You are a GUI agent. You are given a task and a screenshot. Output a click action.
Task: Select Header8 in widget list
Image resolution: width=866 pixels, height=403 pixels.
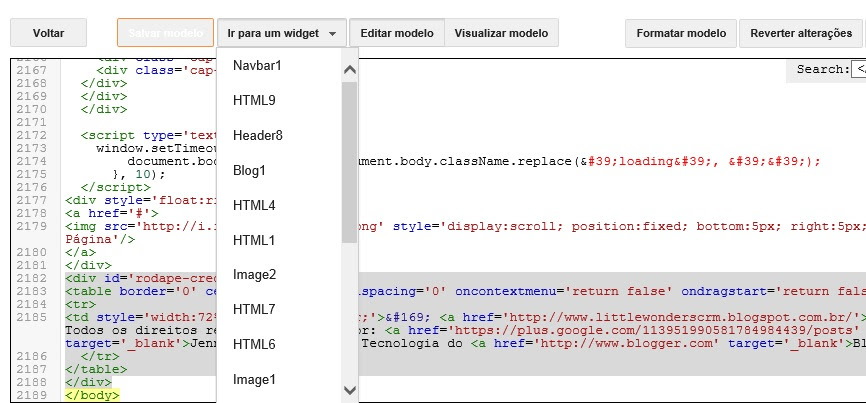(x=279, y=135)
